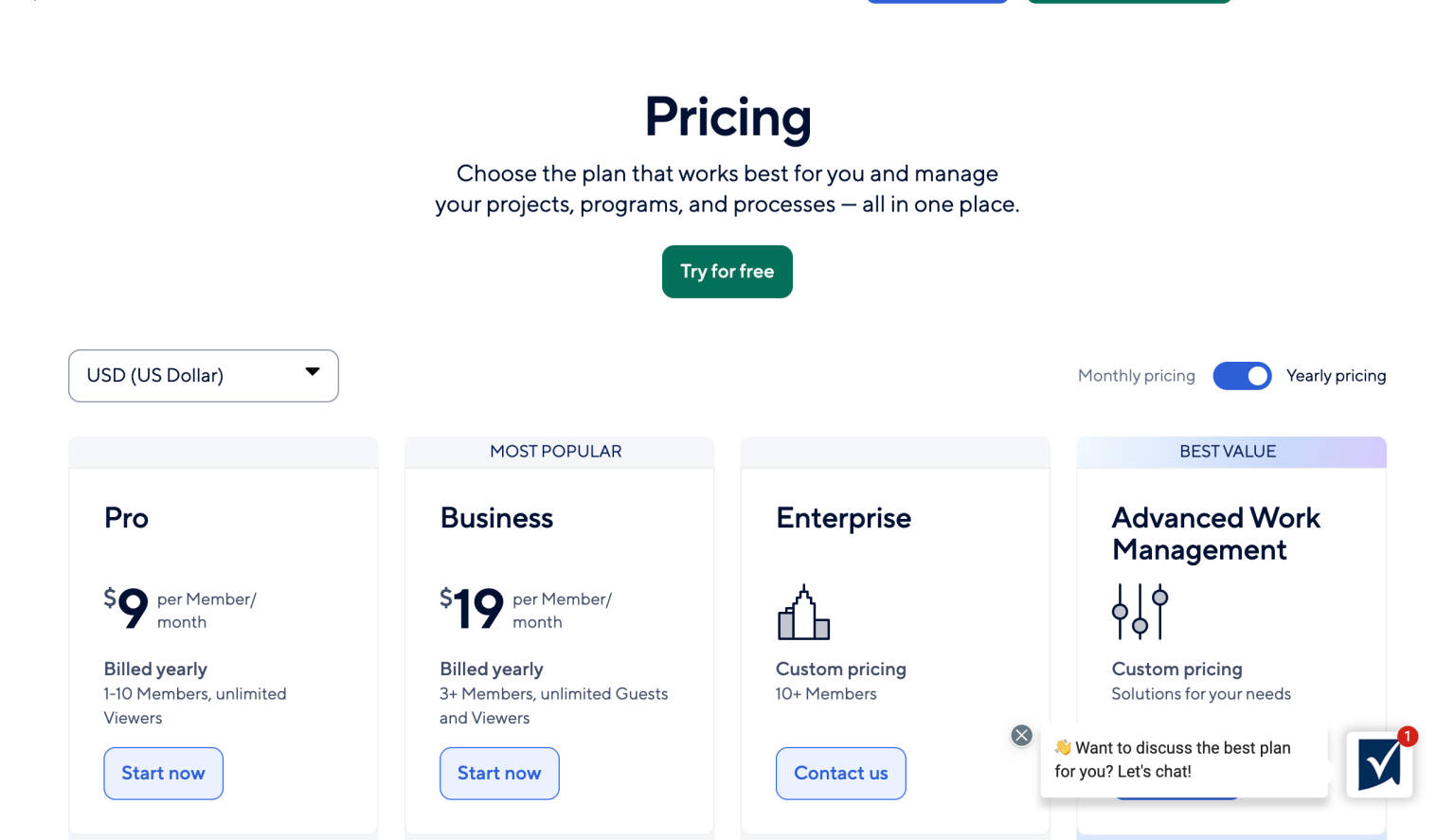Click "Contact us" on the Enterprise plan
Image resolution: width=1455 pixels, height=840 pixels.
[840, 774]
